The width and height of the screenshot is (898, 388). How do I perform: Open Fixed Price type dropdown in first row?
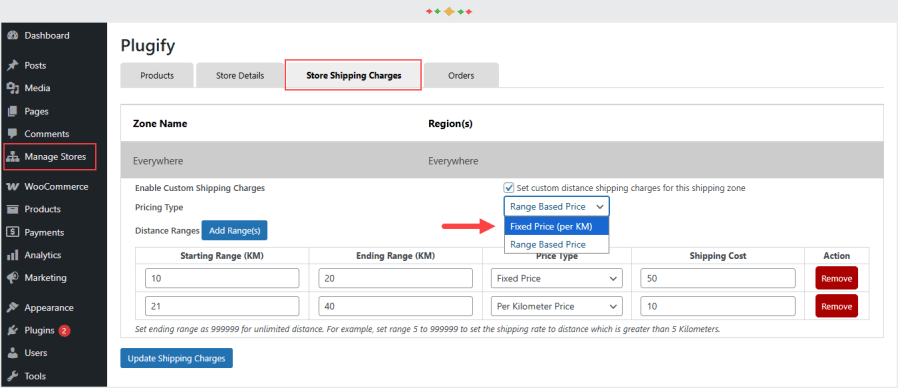557,279
